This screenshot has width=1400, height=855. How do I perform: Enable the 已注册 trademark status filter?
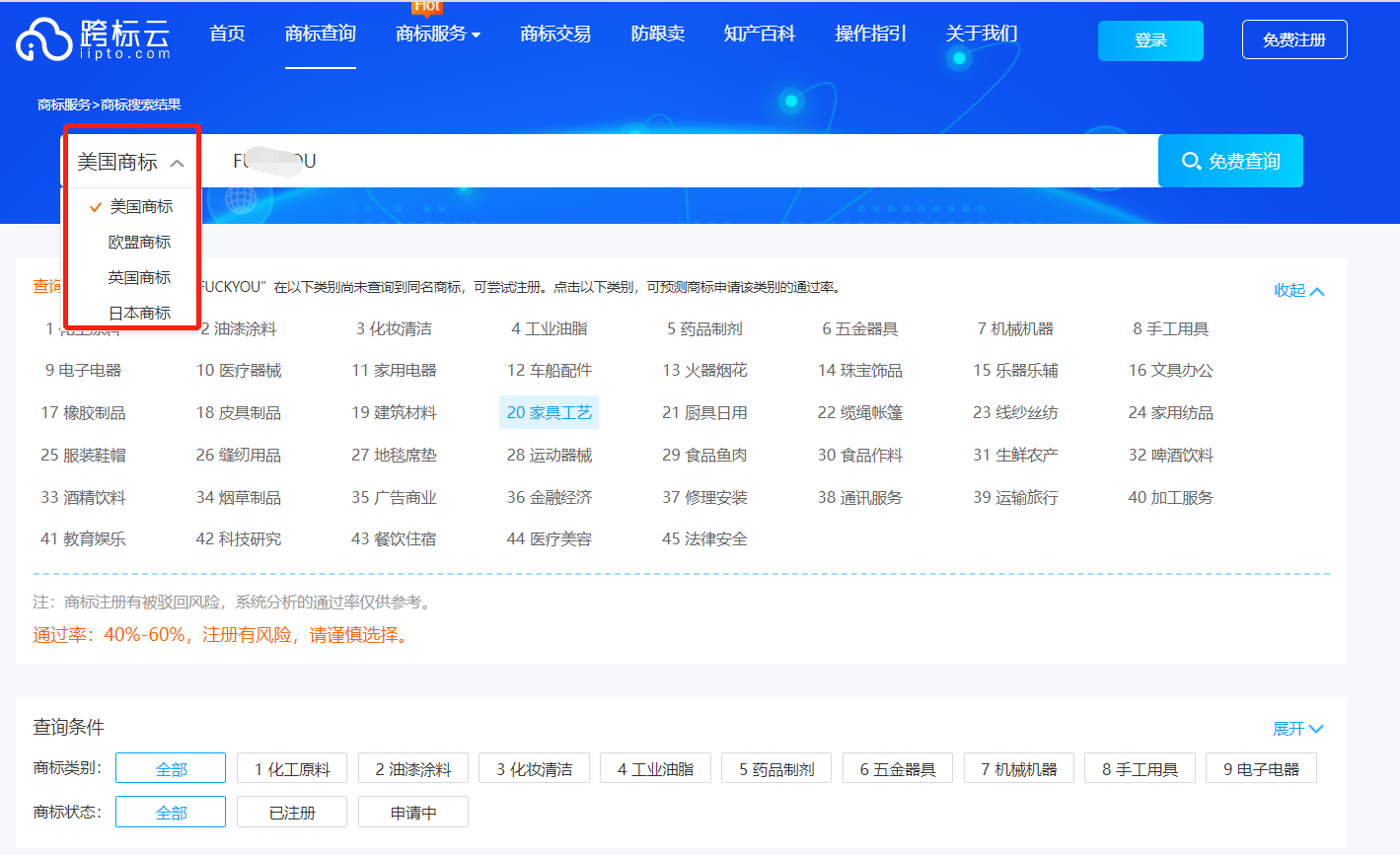point(291,812)
